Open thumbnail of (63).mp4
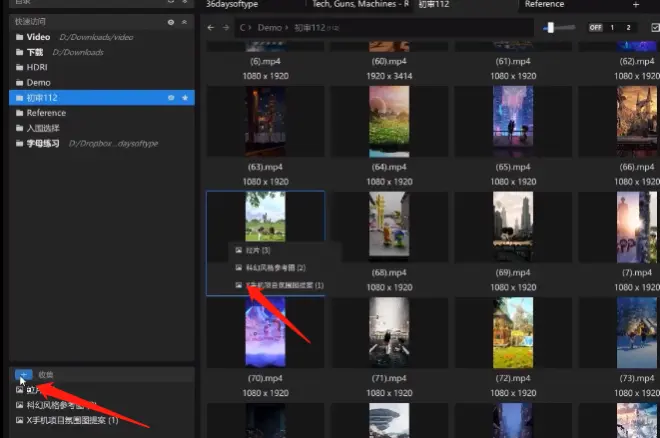 click(x=265, y=121)
